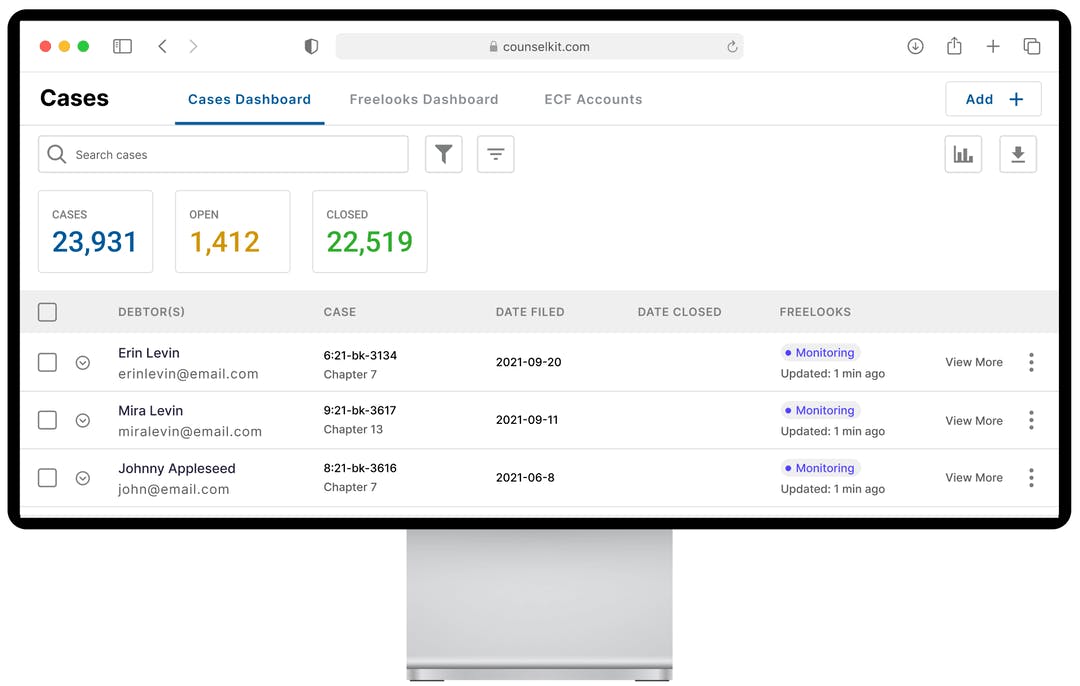The height and width of the screenshot is (686, 1080).
Task: Open the kebab menu for Johnny Appleseed
Action: click(1031, 477)
